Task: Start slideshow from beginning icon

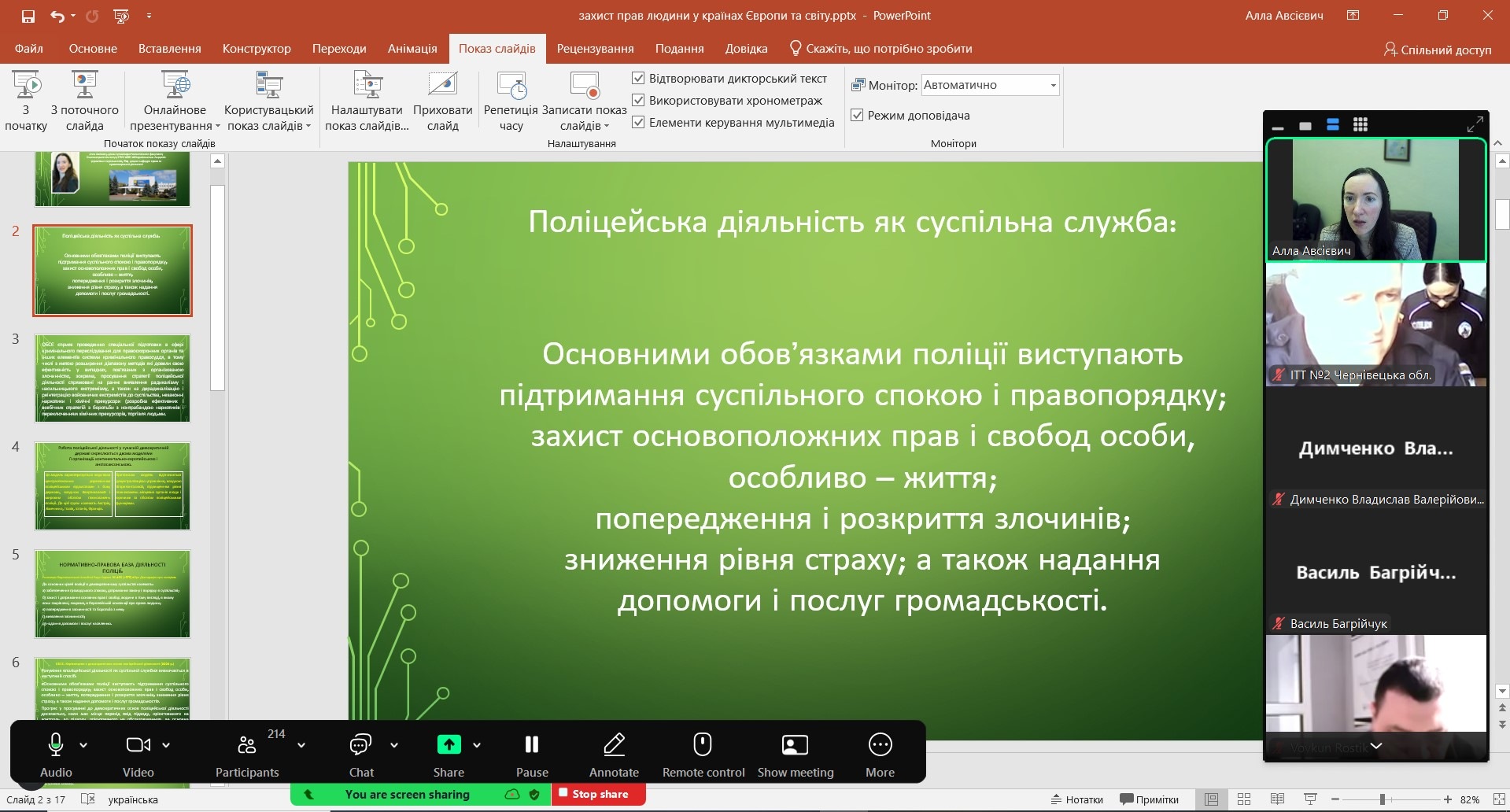Action: (26, 85)
